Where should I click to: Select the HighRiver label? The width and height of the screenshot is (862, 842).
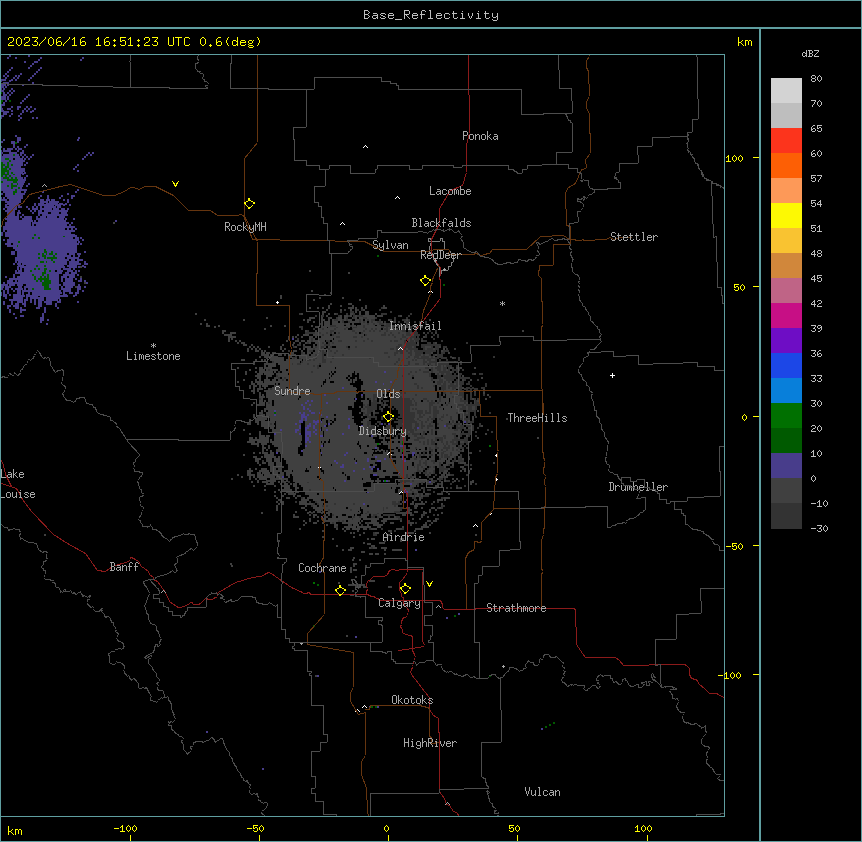click(430, 743)
